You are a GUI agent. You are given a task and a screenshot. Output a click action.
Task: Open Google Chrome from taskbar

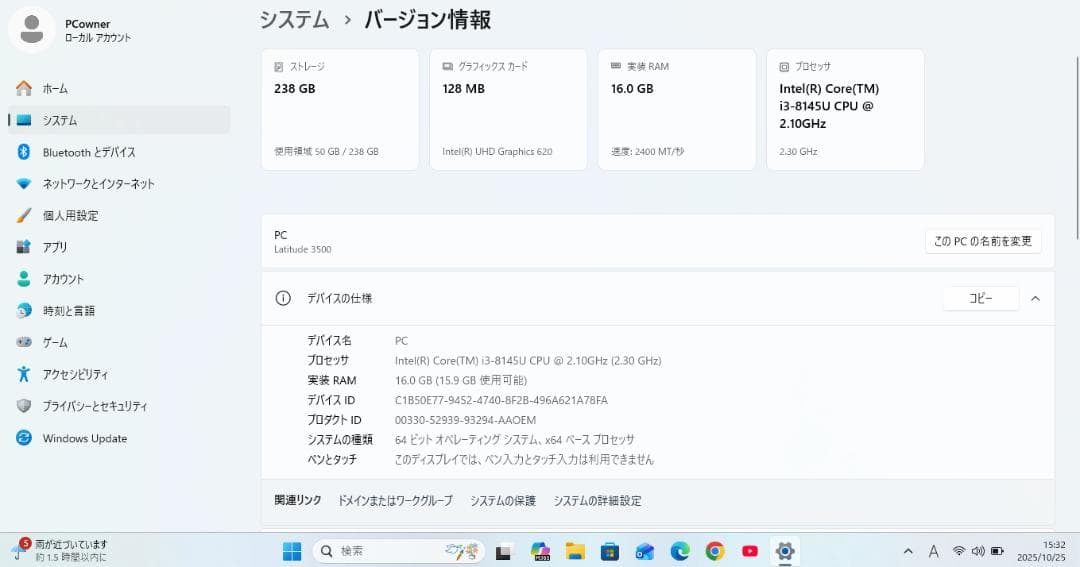715,551
